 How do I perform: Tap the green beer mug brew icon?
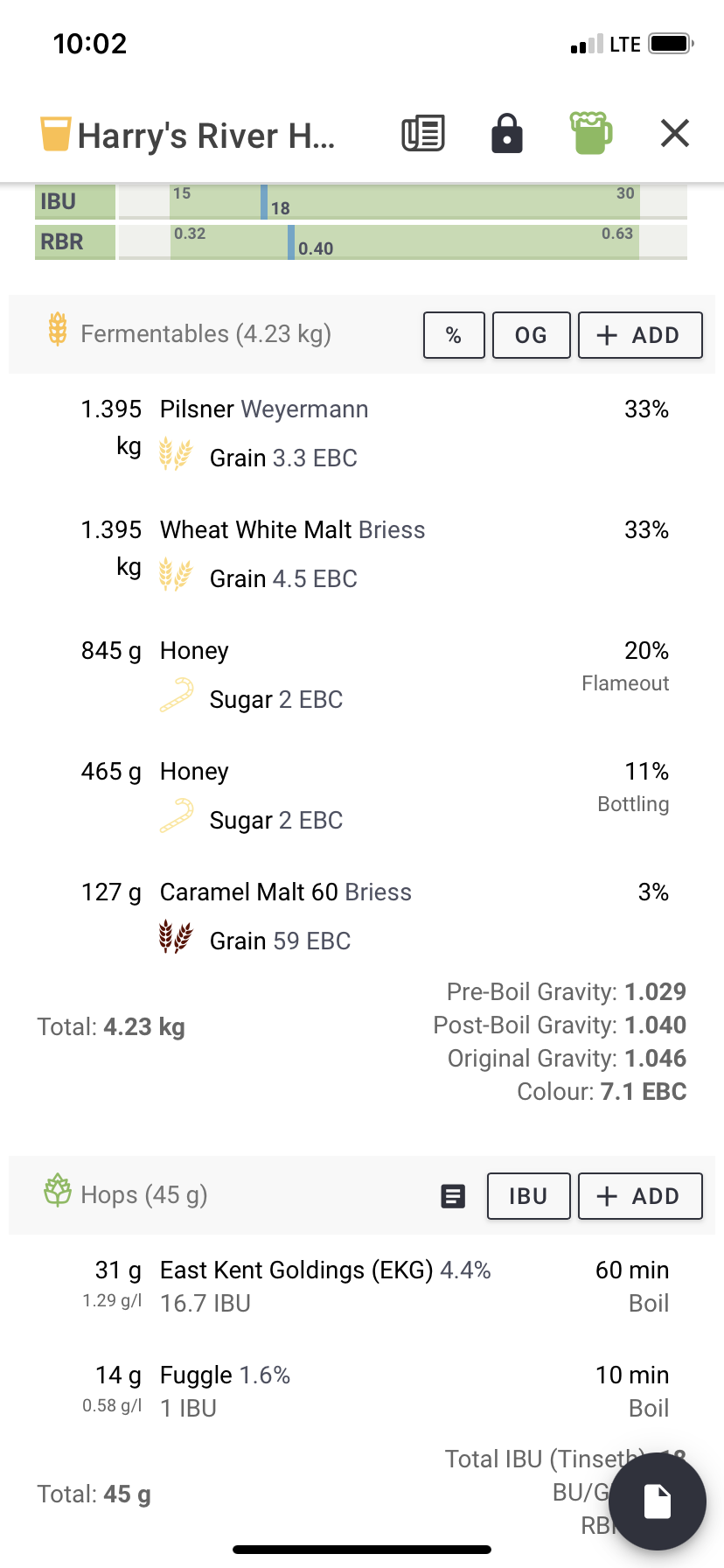[x=591, y=133]
